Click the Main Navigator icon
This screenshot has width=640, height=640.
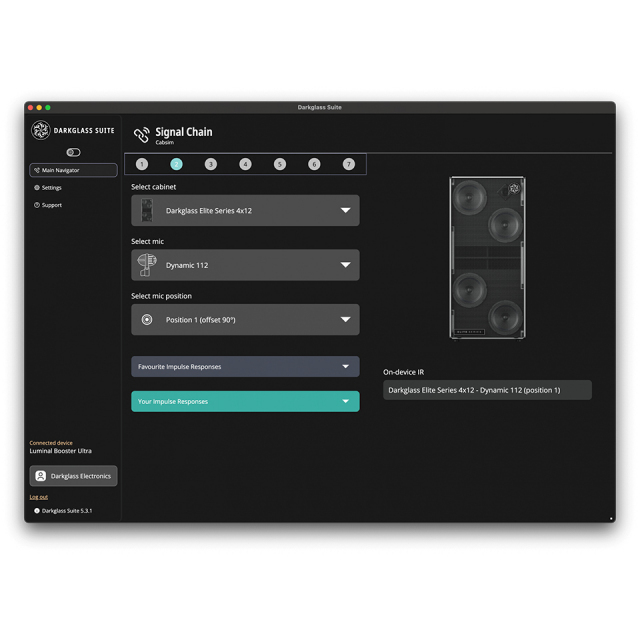click(37, 170)
